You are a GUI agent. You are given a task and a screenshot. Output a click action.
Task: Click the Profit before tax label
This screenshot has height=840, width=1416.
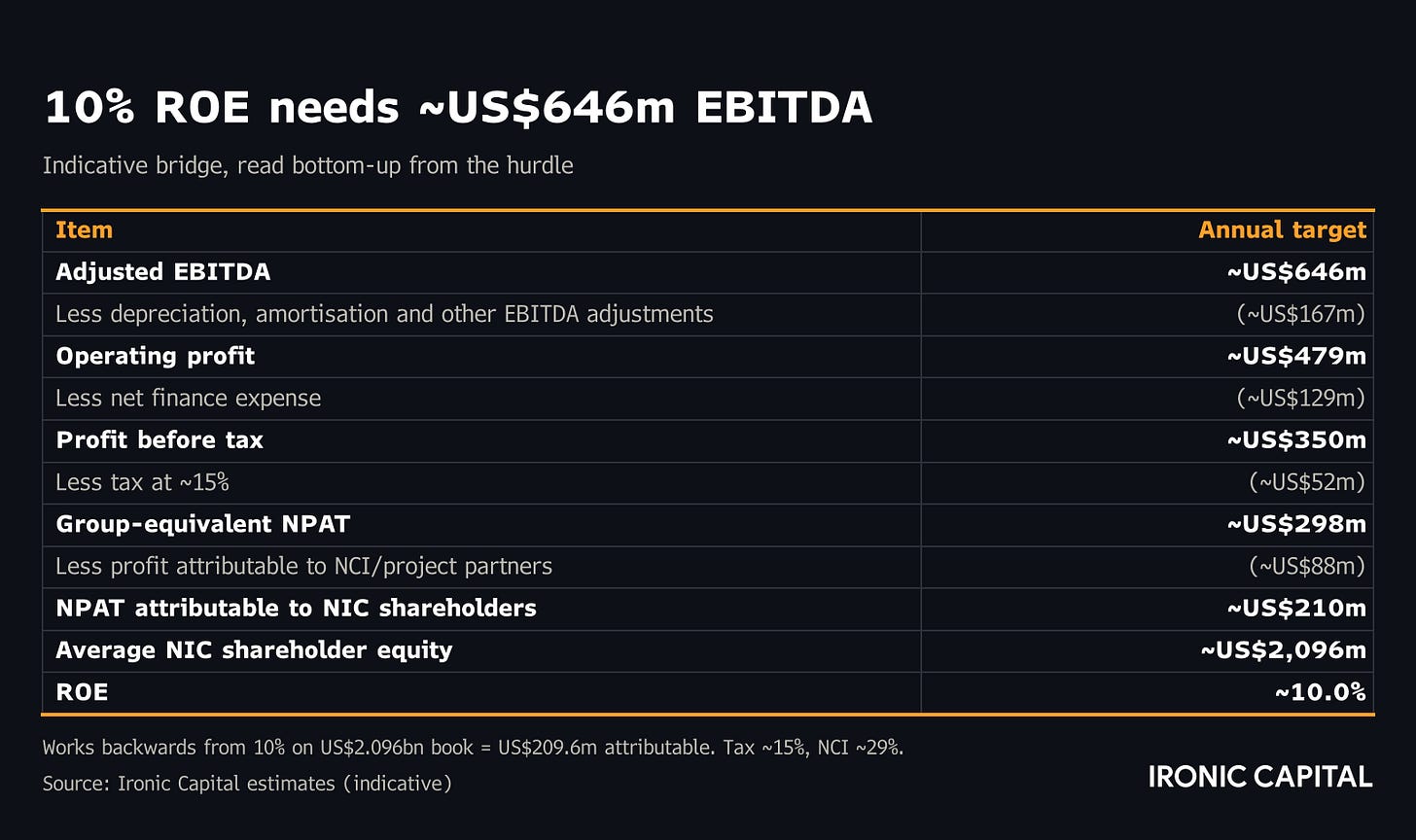[x=159, y=440]
